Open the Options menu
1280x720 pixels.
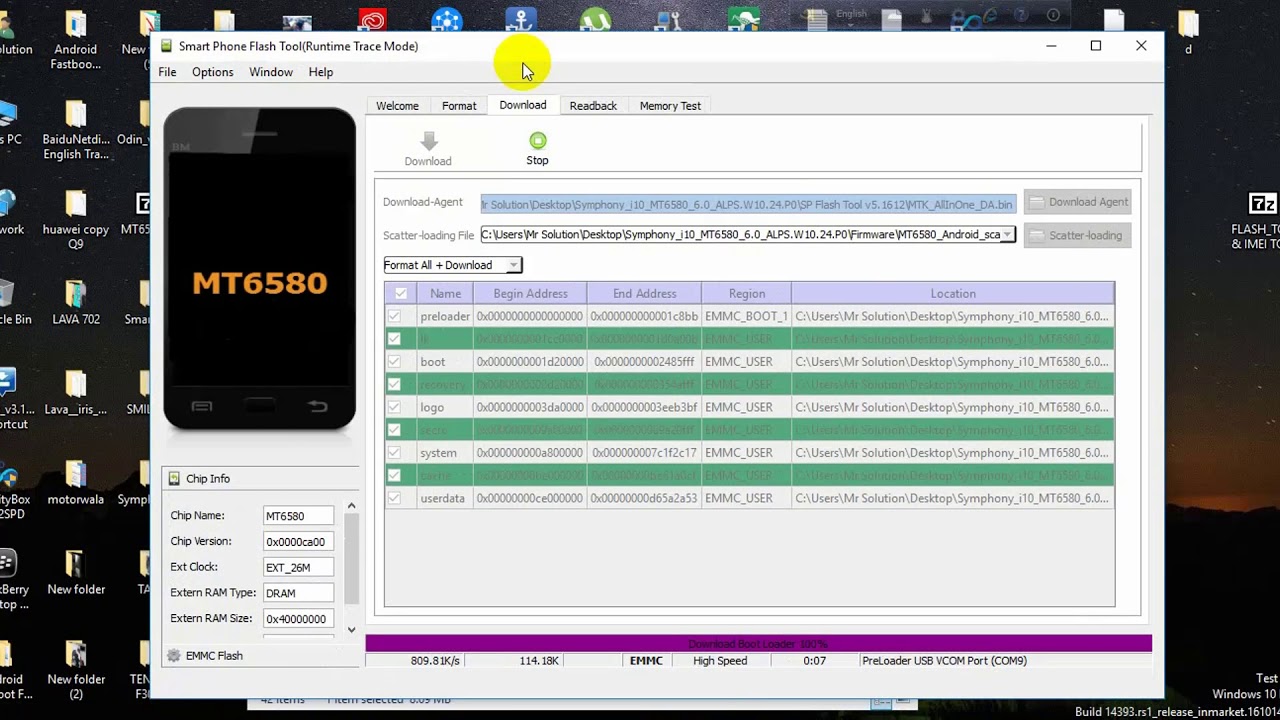point(212,72)
